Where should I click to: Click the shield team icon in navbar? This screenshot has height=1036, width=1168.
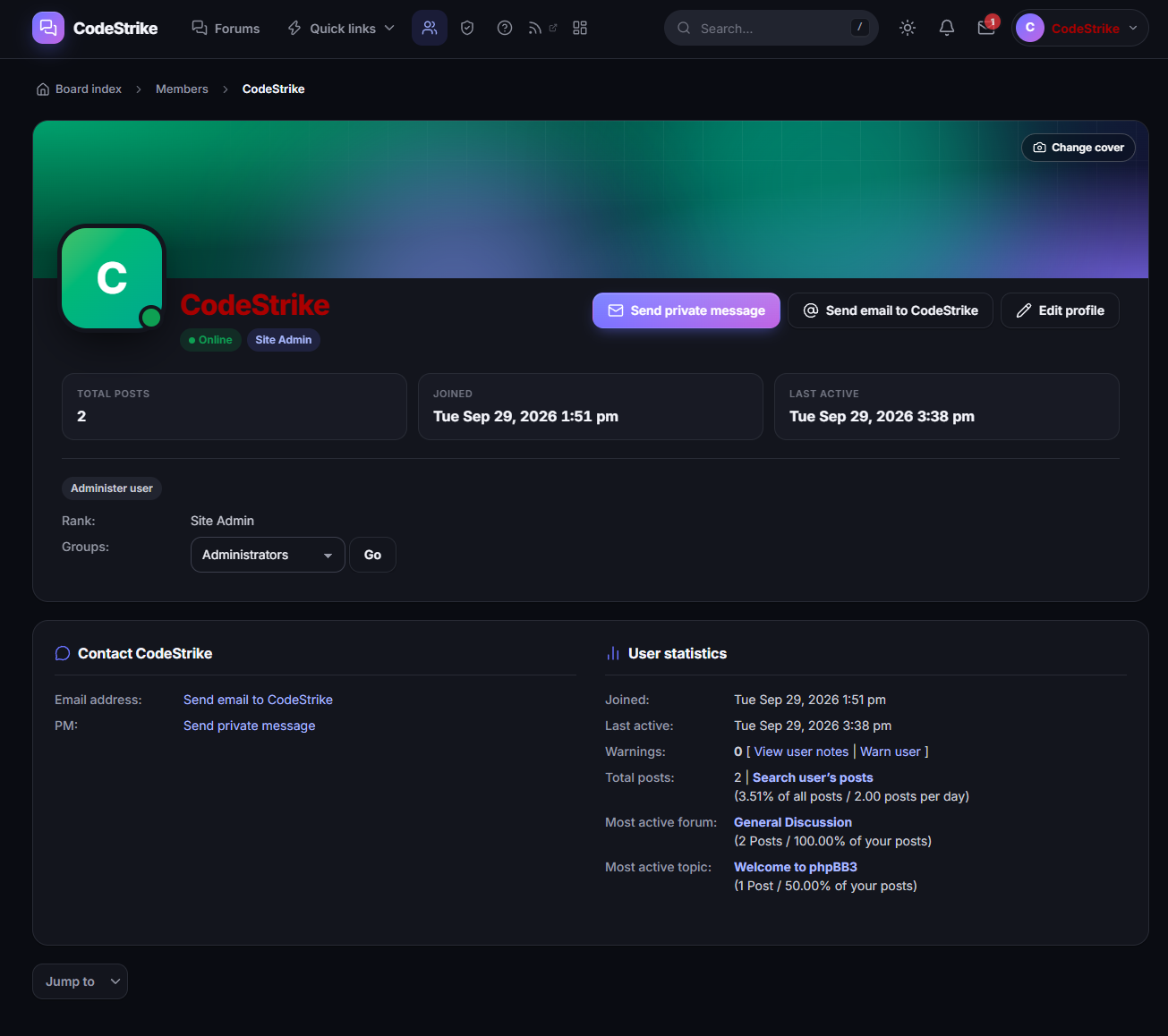click(x=467, y=28)
